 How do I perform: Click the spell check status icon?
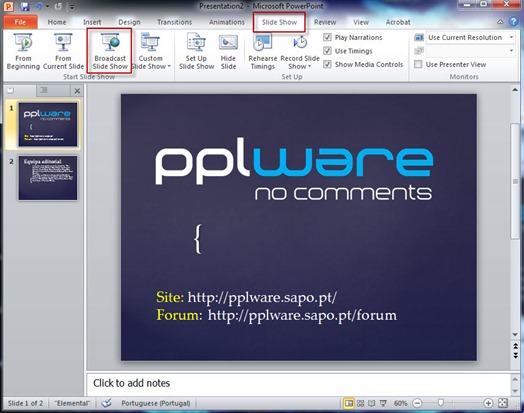coord(106,403)
